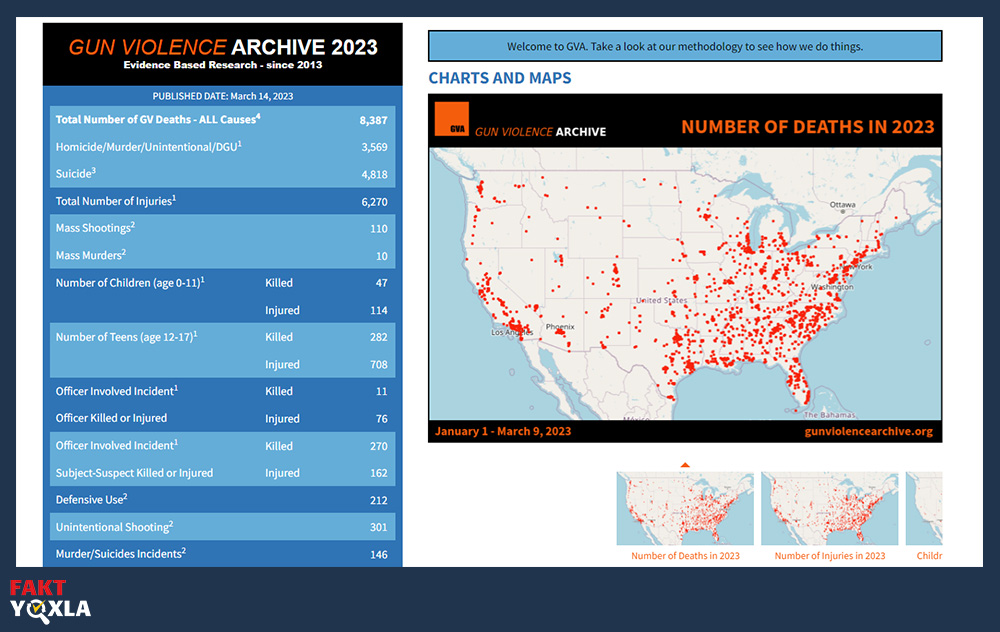Click the Murder/Suicides value 146
This screenshot has width=1000, height=632.
pos(379,554)
